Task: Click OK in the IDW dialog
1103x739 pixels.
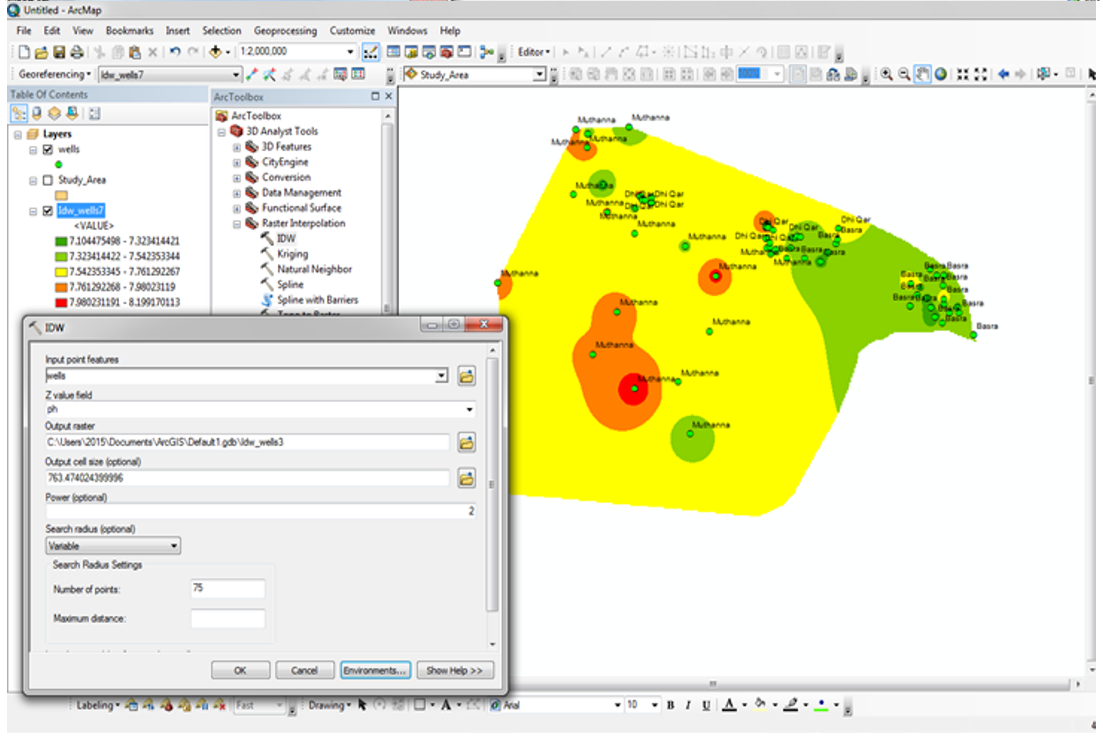Action: pos(241,671)
